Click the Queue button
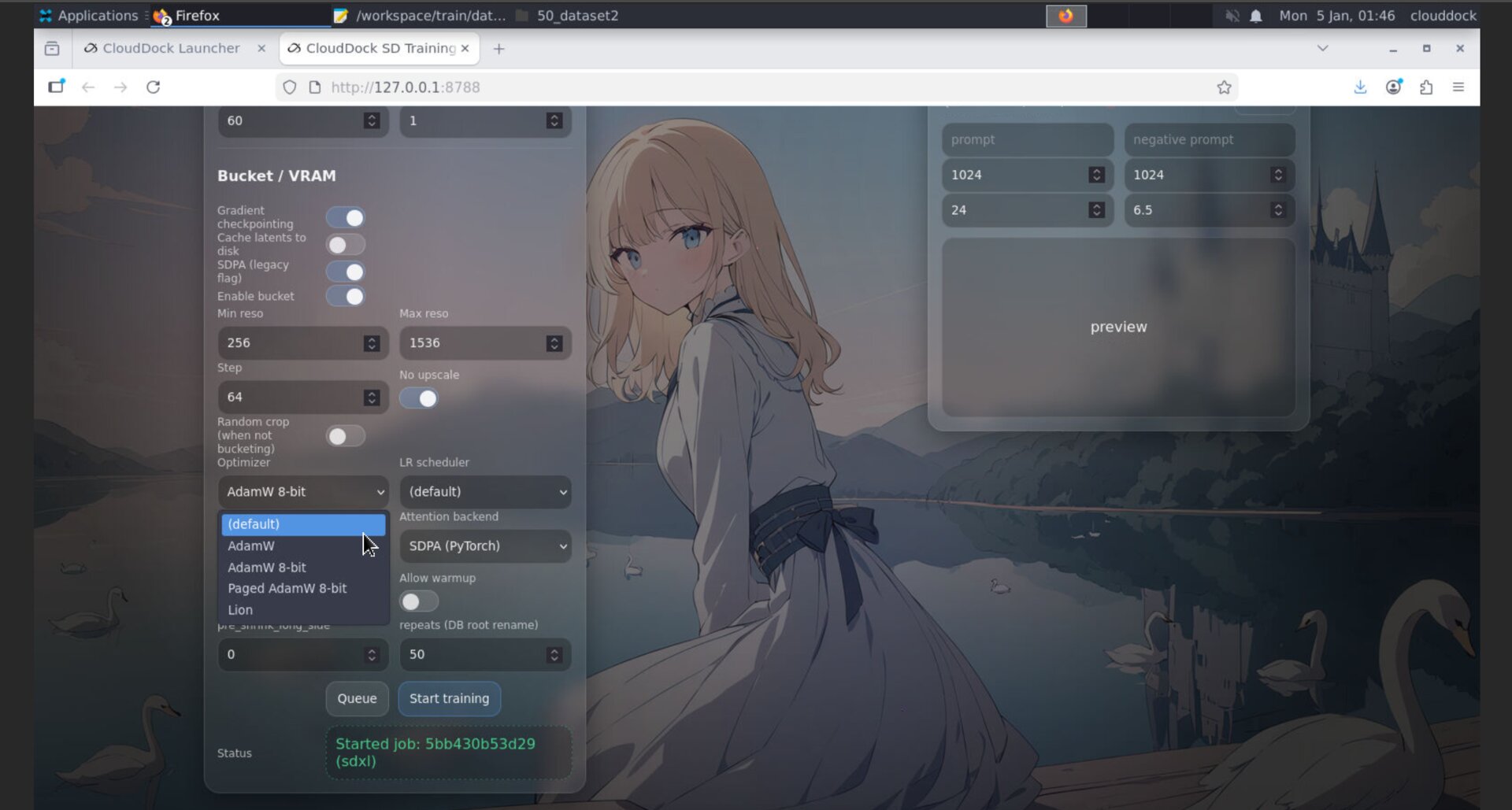This screenshot has width=1512, height=810. click(357, 698)
